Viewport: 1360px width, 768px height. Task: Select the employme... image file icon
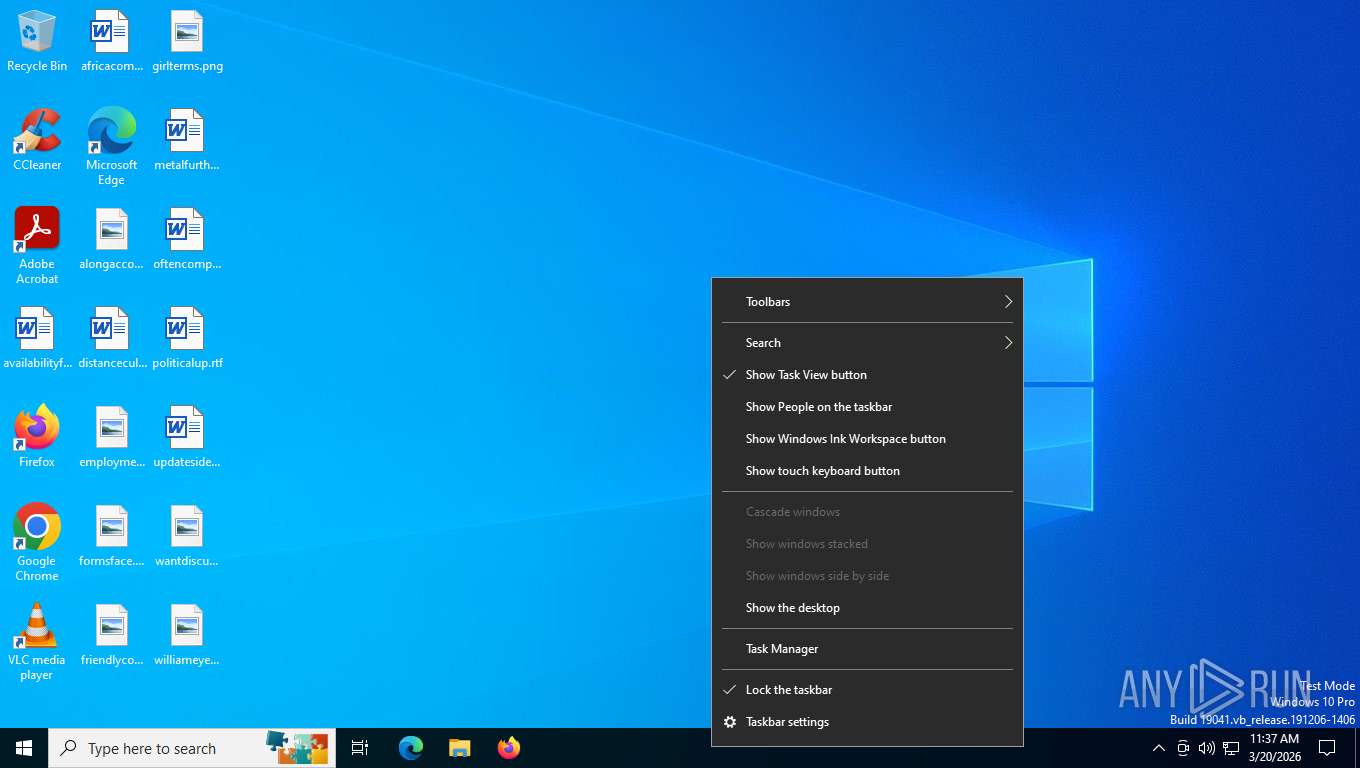pos(111,437)
